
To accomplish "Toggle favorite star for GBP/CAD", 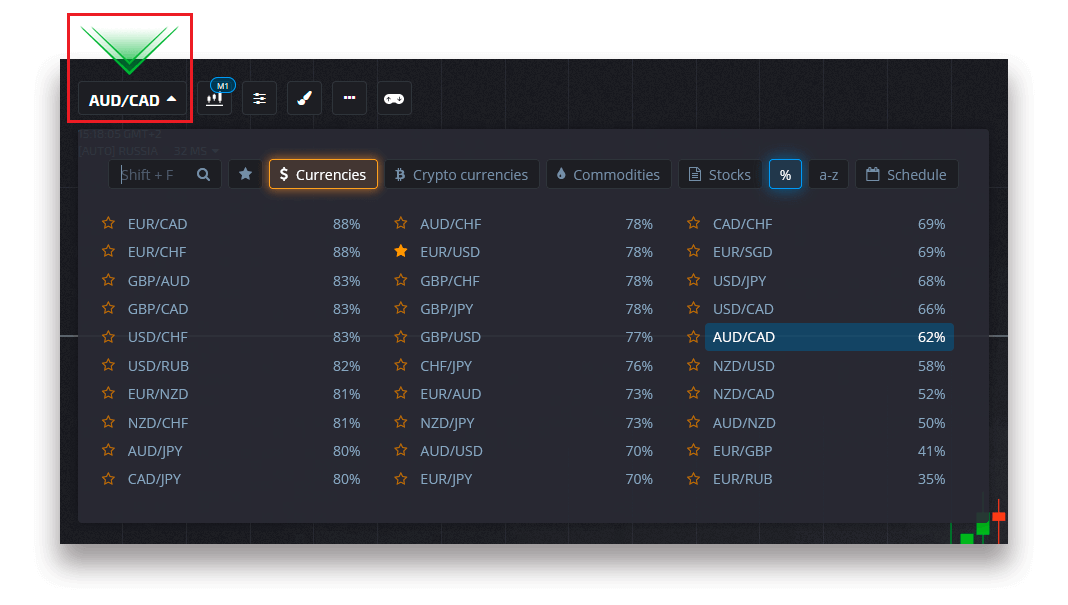I will pos(108,309).
